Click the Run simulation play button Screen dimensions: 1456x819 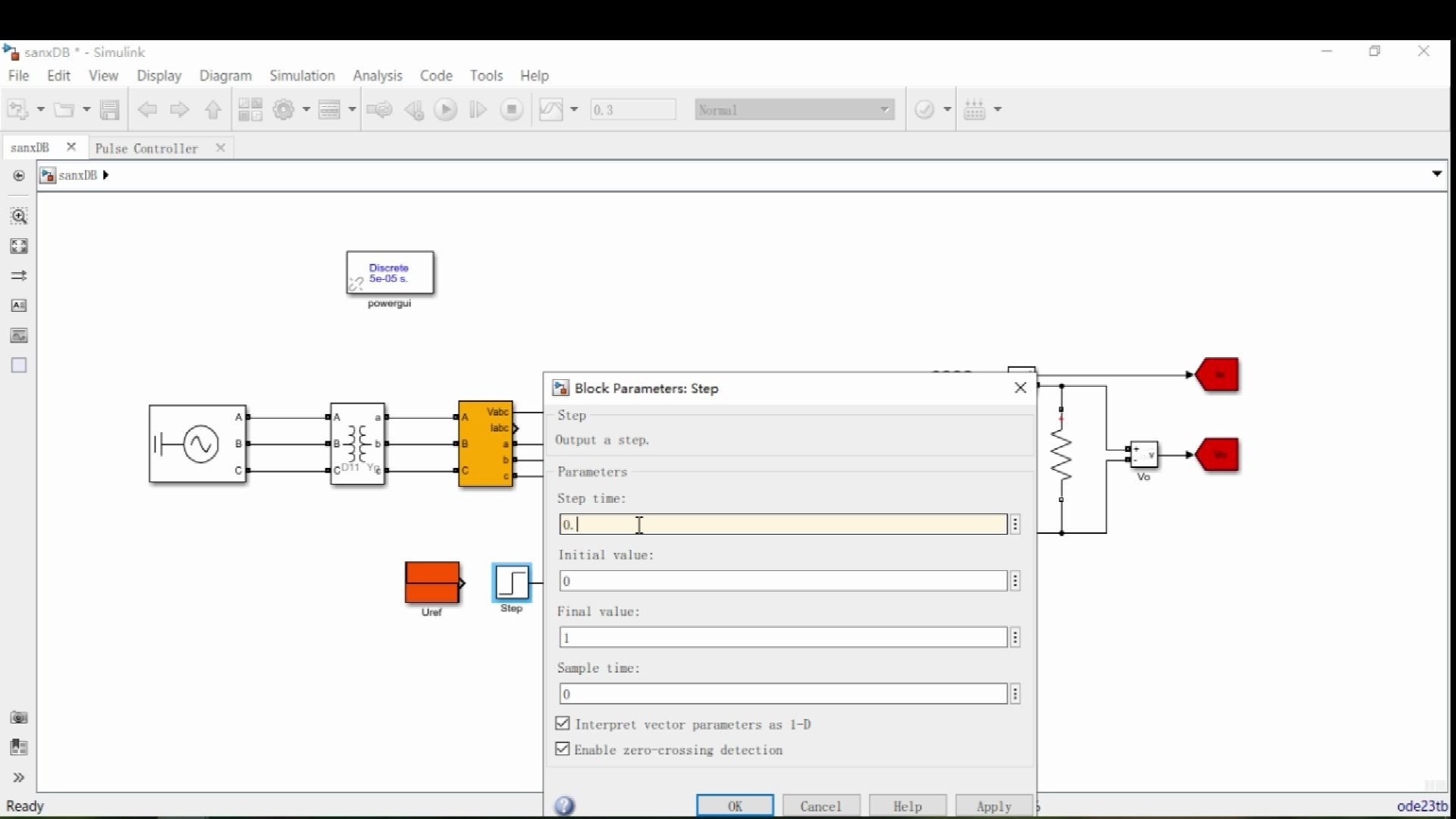446,110
